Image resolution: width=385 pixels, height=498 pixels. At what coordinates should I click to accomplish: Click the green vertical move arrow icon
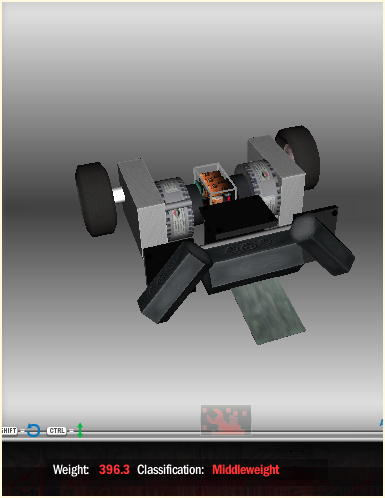click(x=80, y=430)
